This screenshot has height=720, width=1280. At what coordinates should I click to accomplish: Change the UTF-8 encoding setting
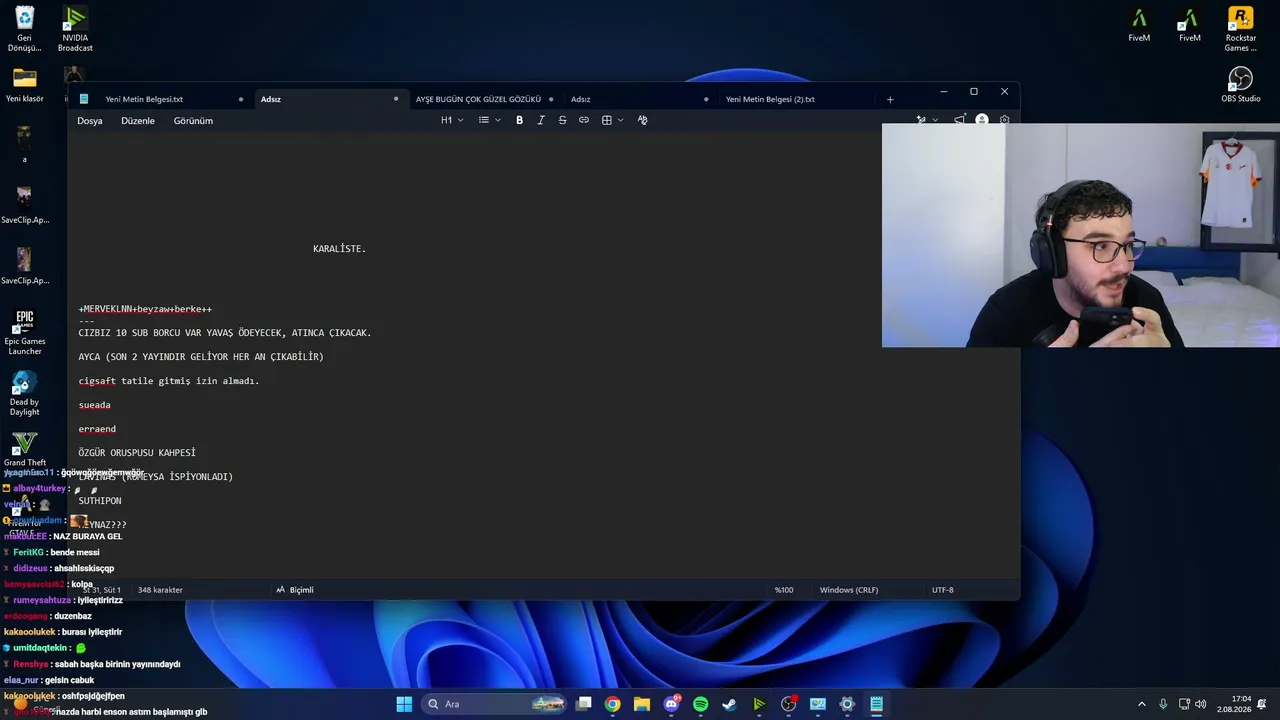click(x=943, y=590)
